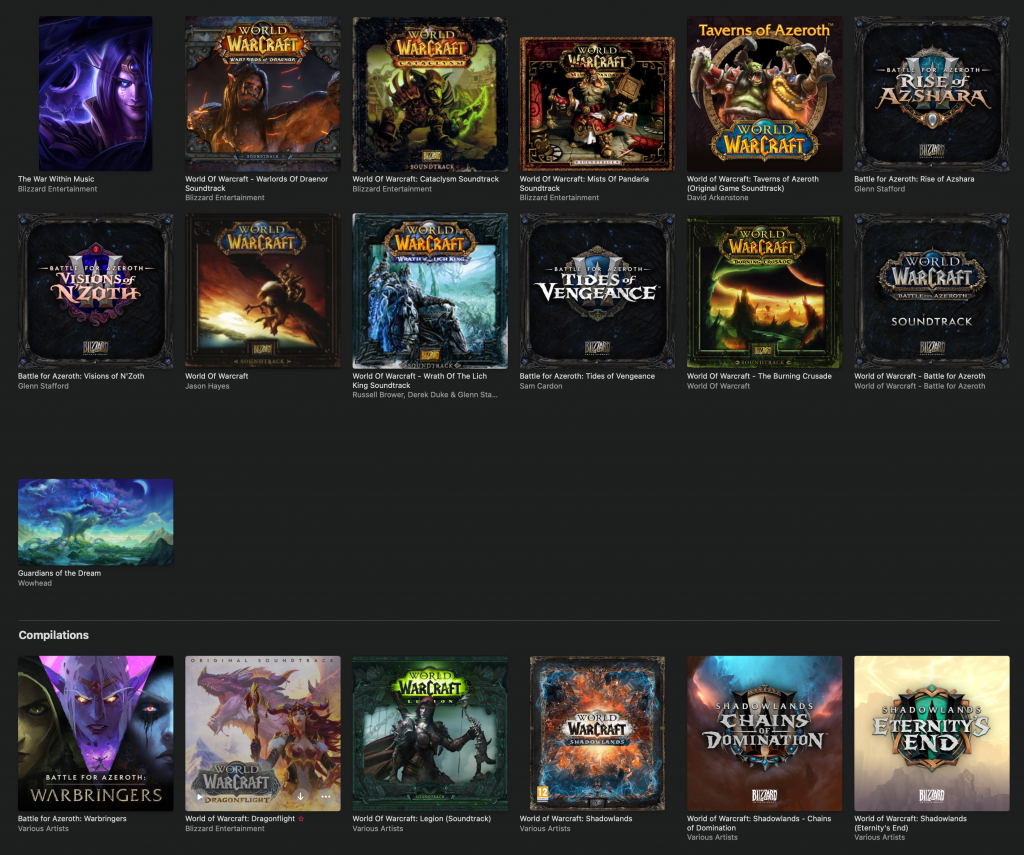Click the title 'The War Within Music'
Screen dimensions: 1024x855
coord(56,179)
